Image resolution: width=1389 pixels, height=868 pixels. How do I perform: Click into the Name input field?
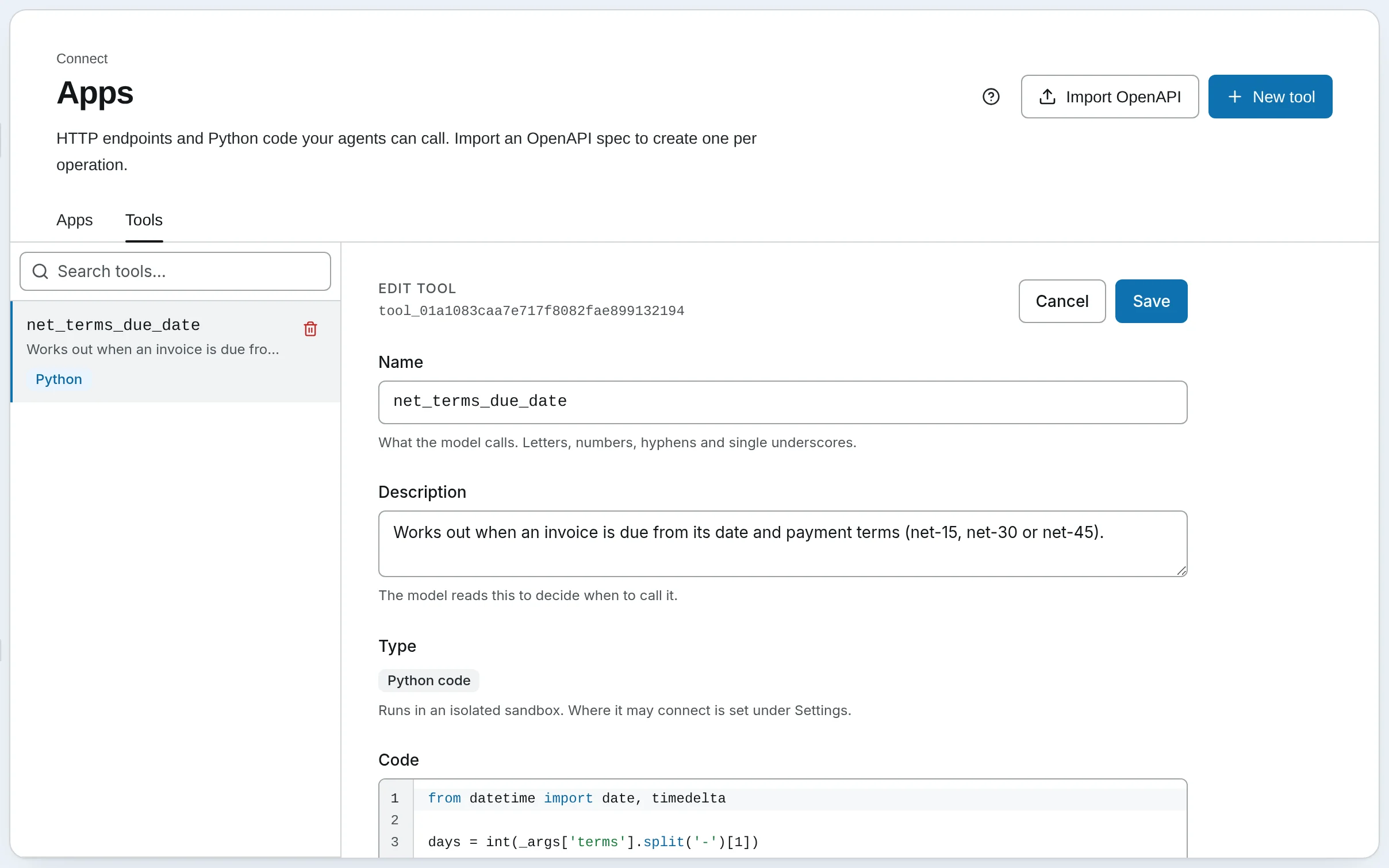pyautogui.click(x=782, y=402)
